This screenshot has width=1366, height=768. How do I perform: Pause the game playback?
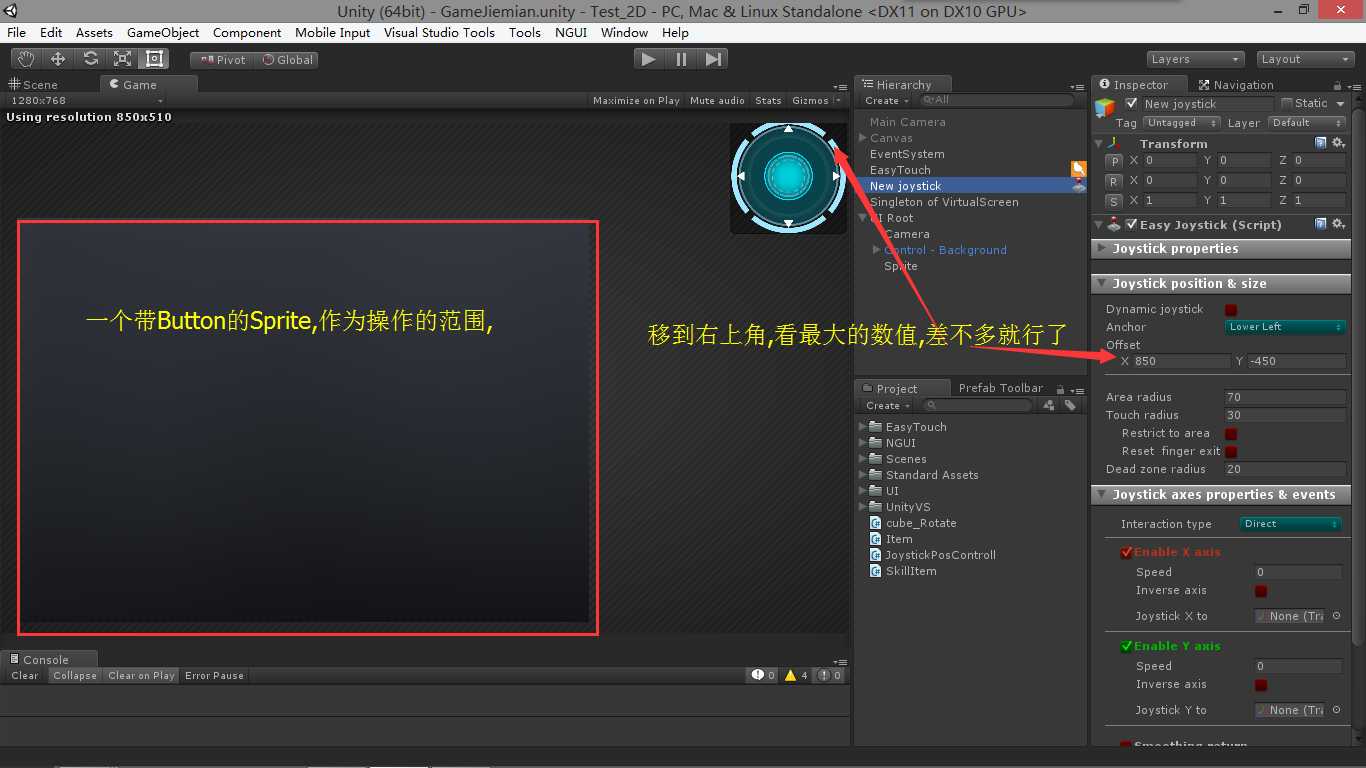(681, 59)
